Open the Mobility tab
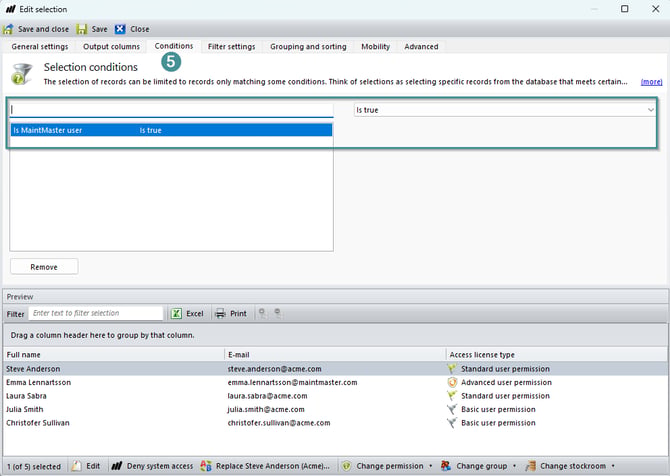This screenshot has height=476, width=670. [376, 47]
